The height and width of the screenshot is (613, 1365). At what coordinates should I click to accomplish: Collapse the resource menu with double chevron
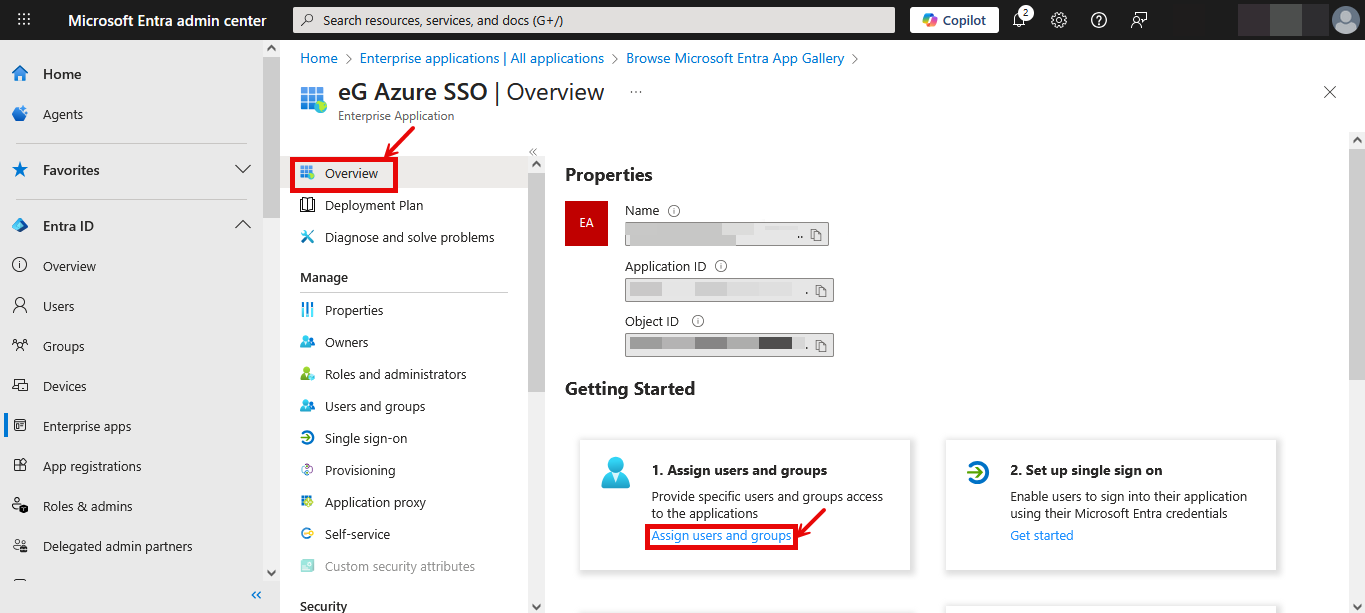coord(533,152)
